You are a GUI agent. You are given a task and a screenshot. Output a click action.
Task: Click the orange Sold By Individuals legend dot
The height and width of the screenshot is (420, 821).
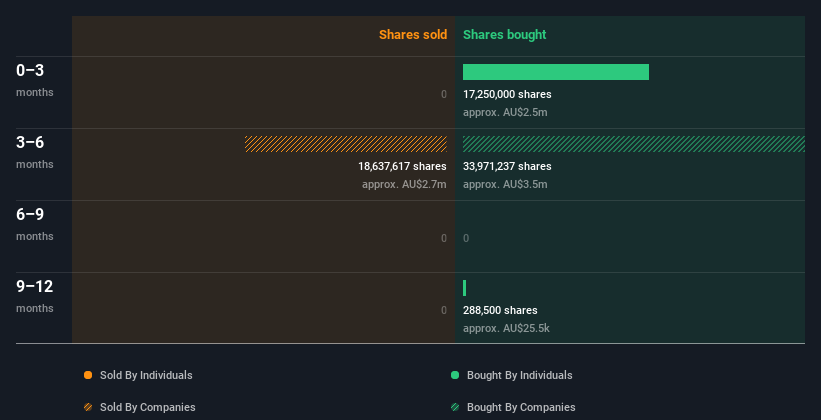(88, 375)
